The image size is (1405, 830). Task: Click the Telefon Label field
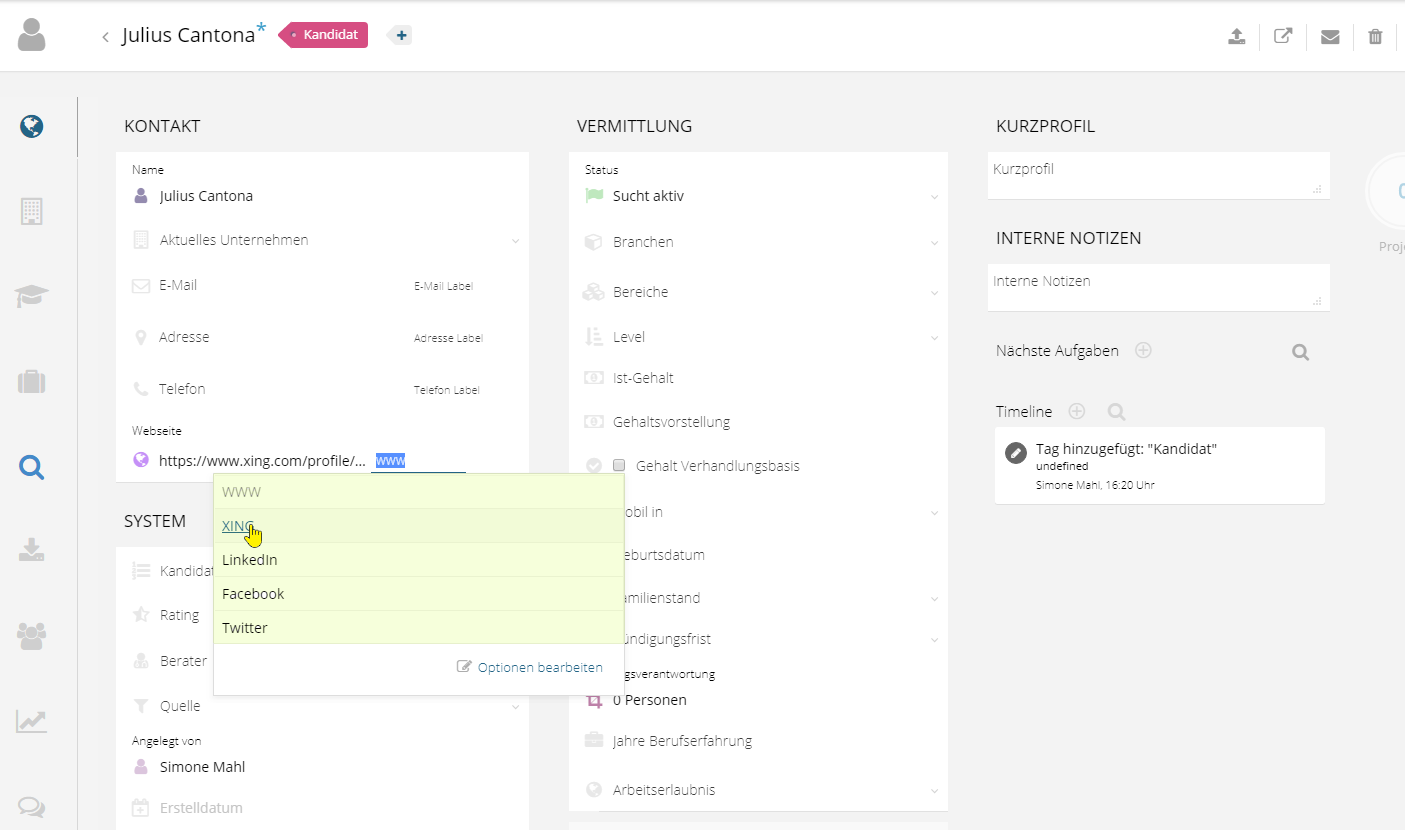[x=447, y=390]
